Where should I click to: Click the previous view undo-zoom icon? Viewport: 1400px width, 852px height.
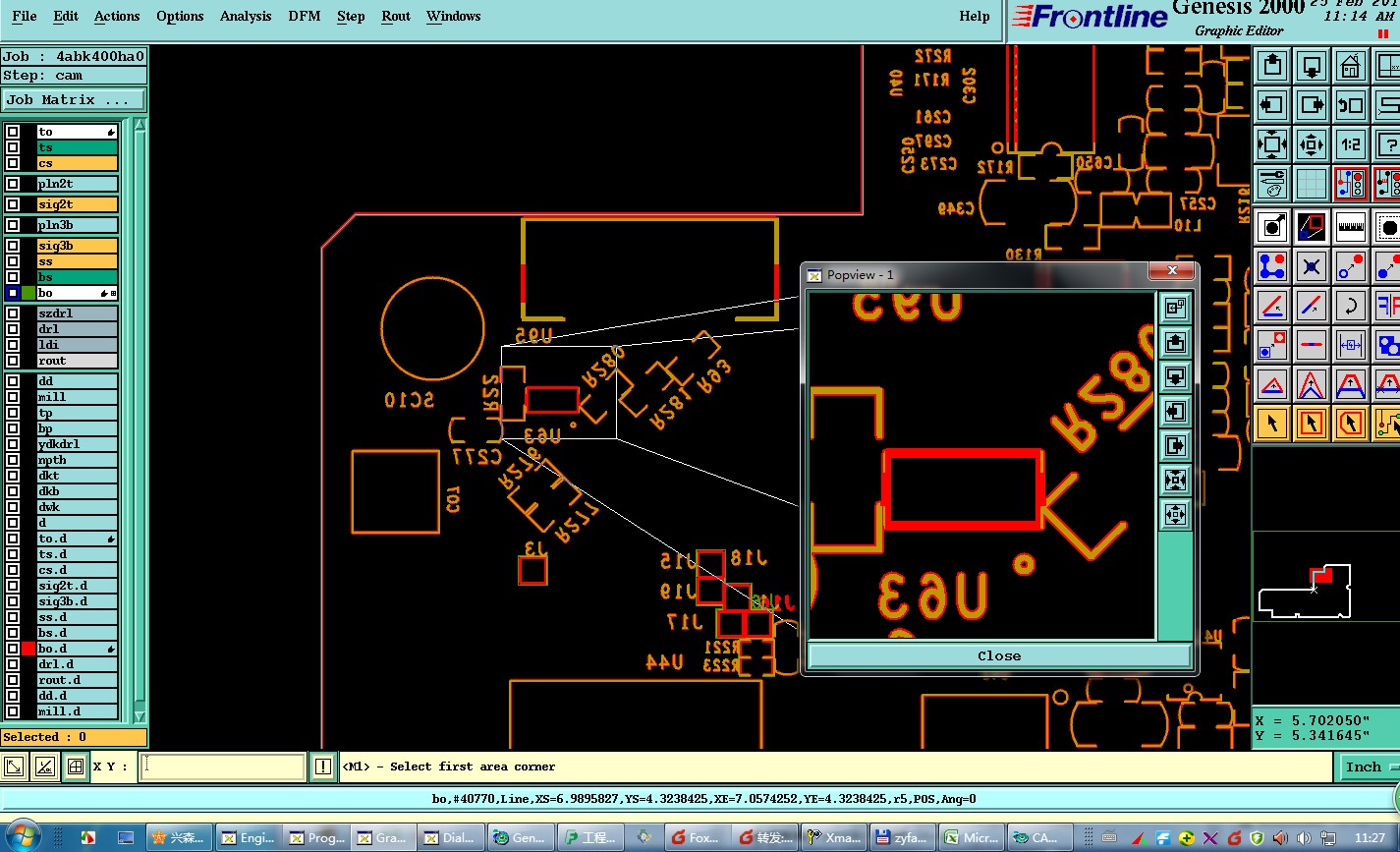[x=1351, y=104]
